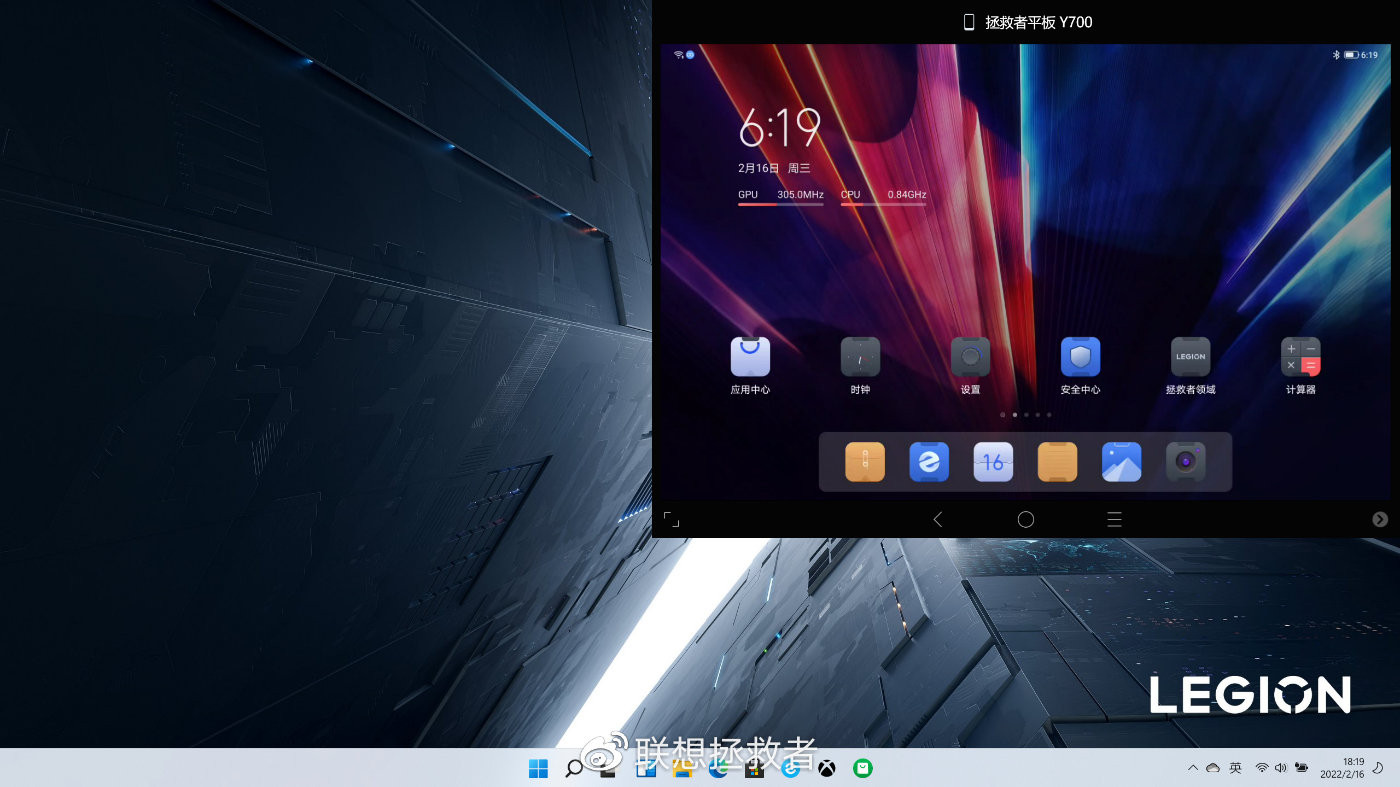Open the 设置 settings app on tablet
The image size is (1400, 787).
[x=970, y=356]
